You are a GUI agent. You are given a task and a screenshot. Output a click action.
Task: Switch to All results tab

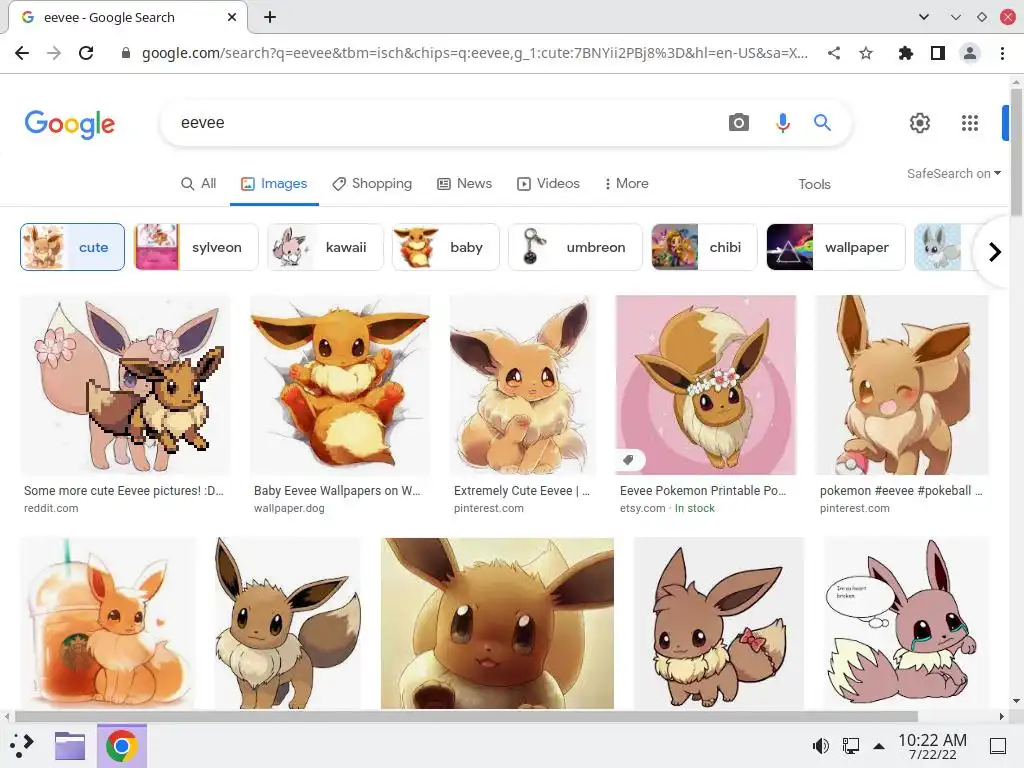click(199, 184)
